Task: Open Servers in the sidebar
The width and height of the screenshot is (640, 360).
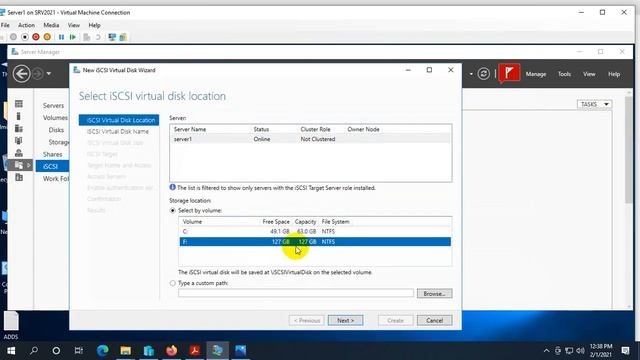Action: (53, 105)
